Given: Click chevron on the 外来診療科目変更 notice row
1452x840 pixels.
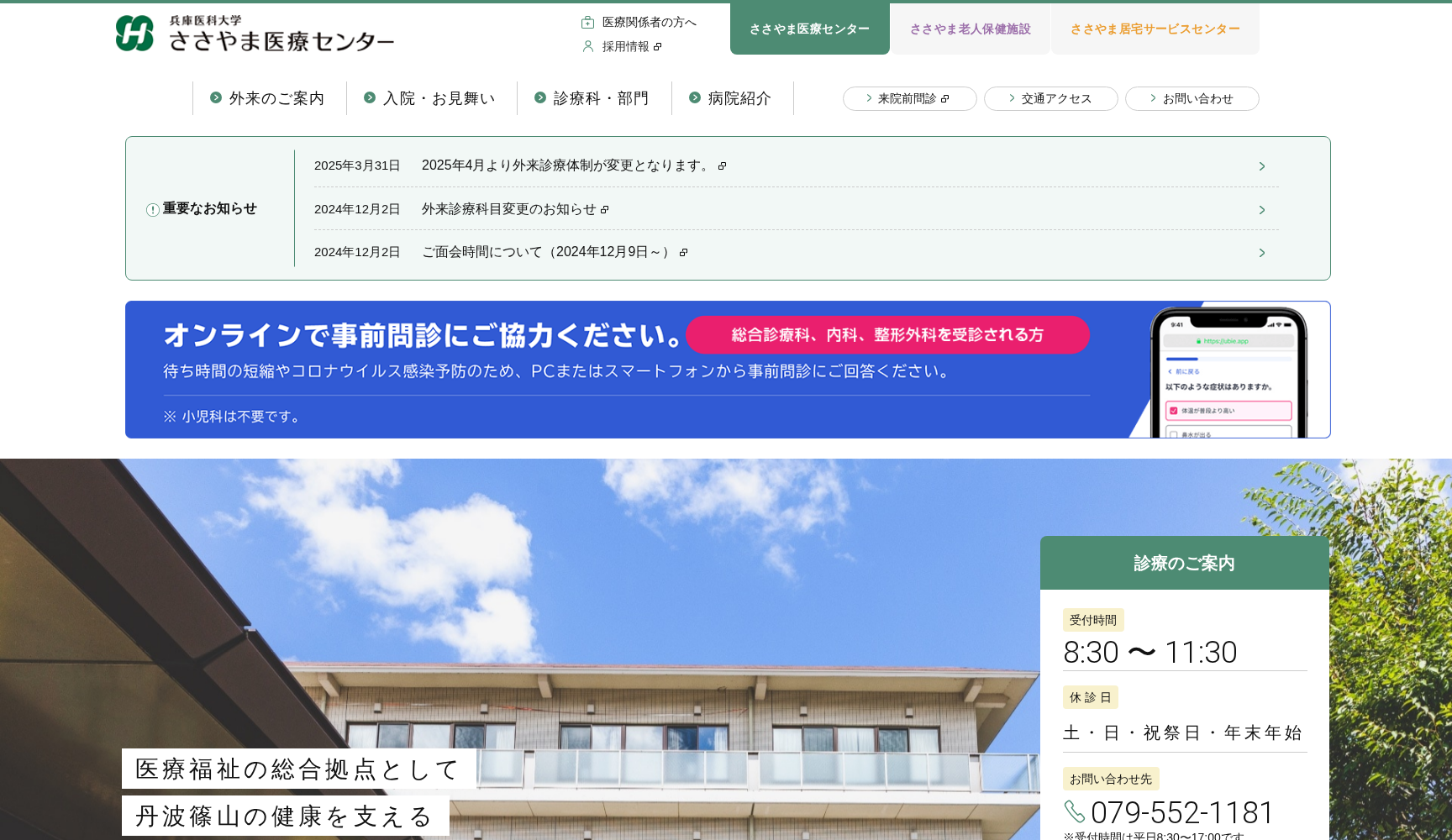Looking at the screenshot, I should click(1261, 210).
